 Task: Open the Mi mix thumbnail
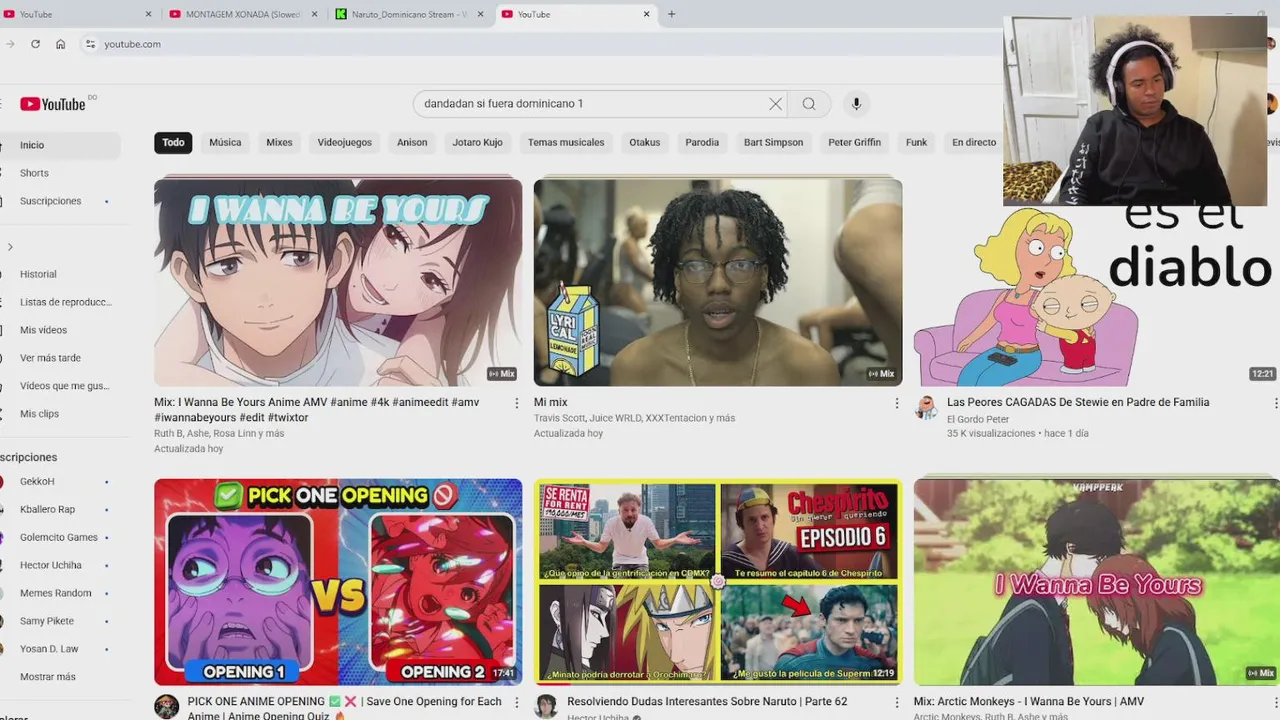[x=718, y=282]
